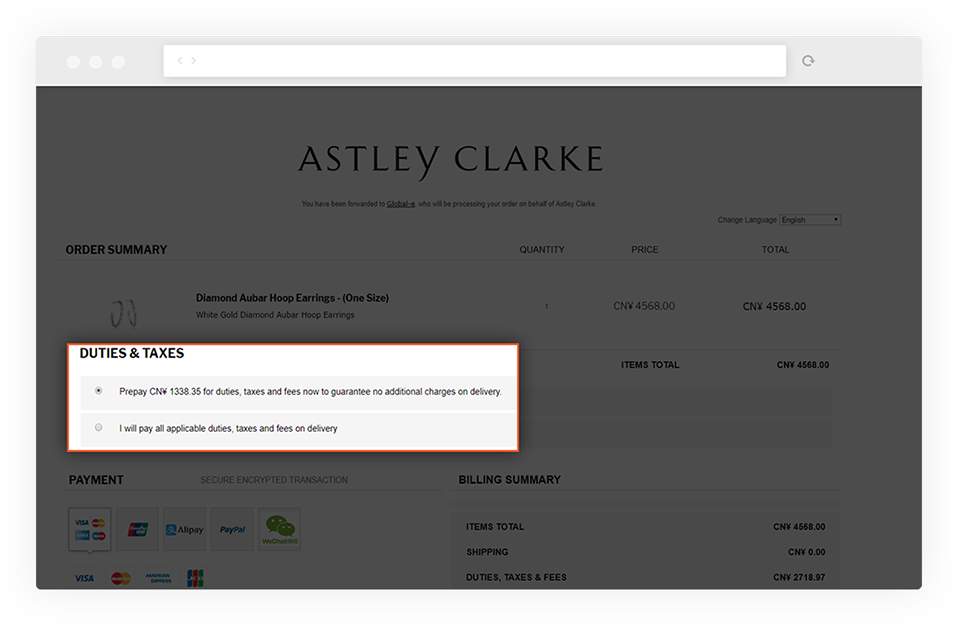Click the DUTIES & TAXES heading
Image resolution: width=958 pixels, height=626 pixels.
[132, 354]
